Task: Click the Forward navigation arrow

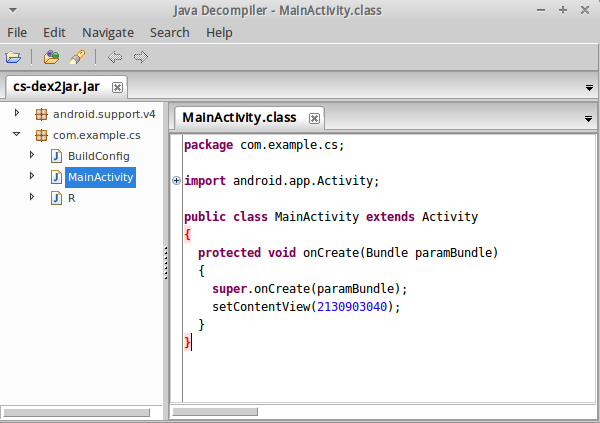Action: pos(141,57)
